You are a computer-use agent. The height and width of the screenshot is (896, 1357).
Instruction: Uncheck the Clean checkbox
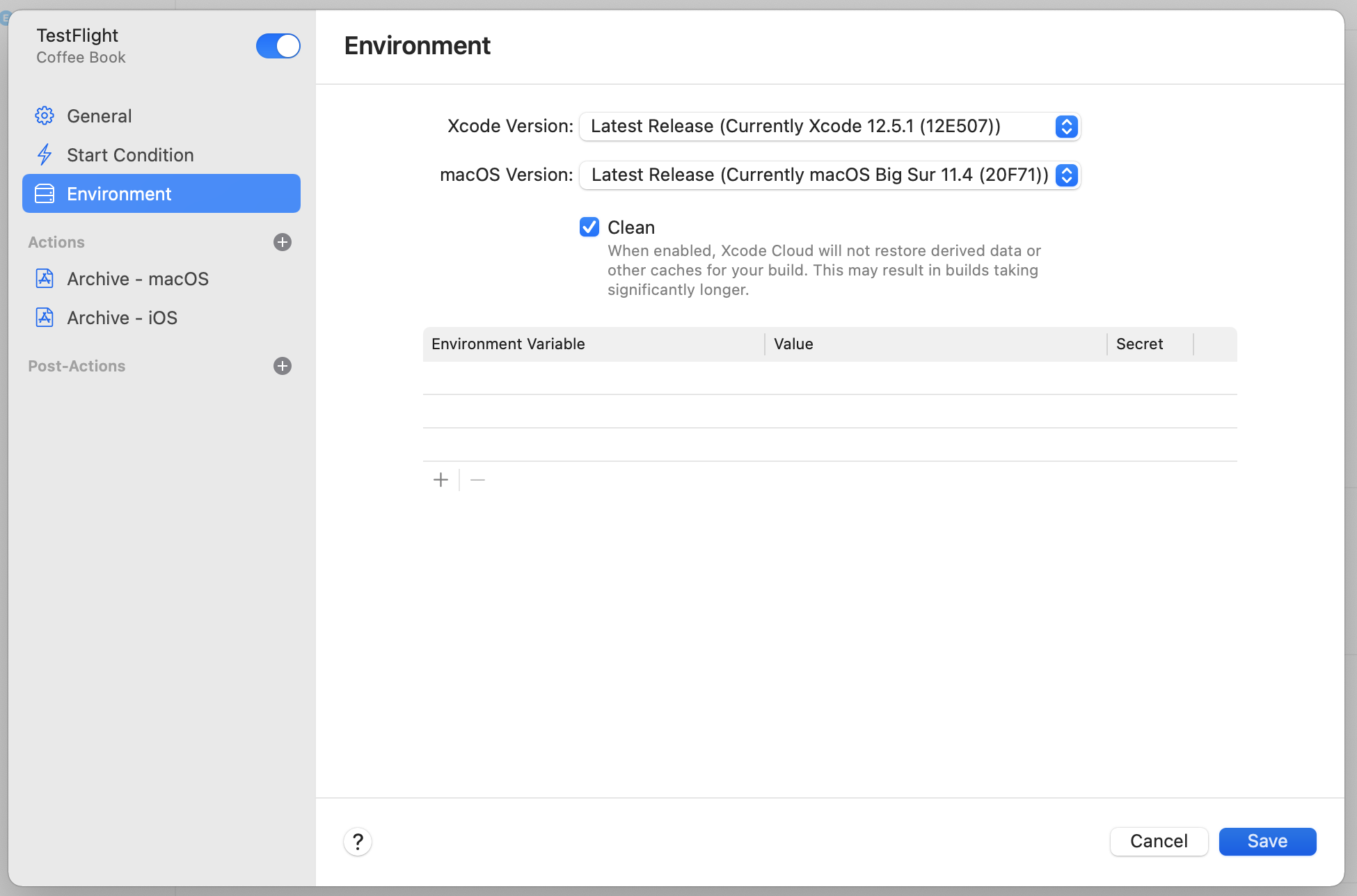(589, 227)
